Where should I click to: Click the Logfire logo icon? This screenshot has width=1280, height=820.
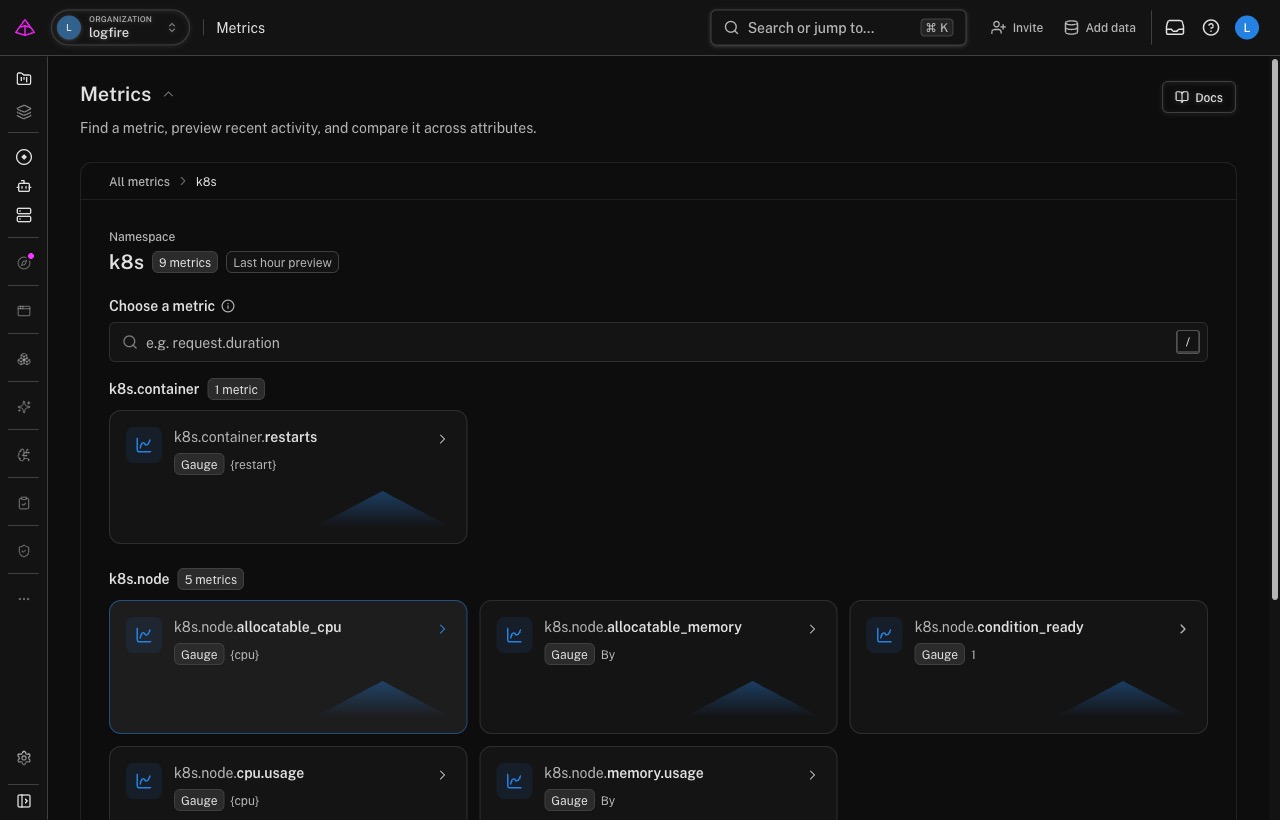[25, 28]
